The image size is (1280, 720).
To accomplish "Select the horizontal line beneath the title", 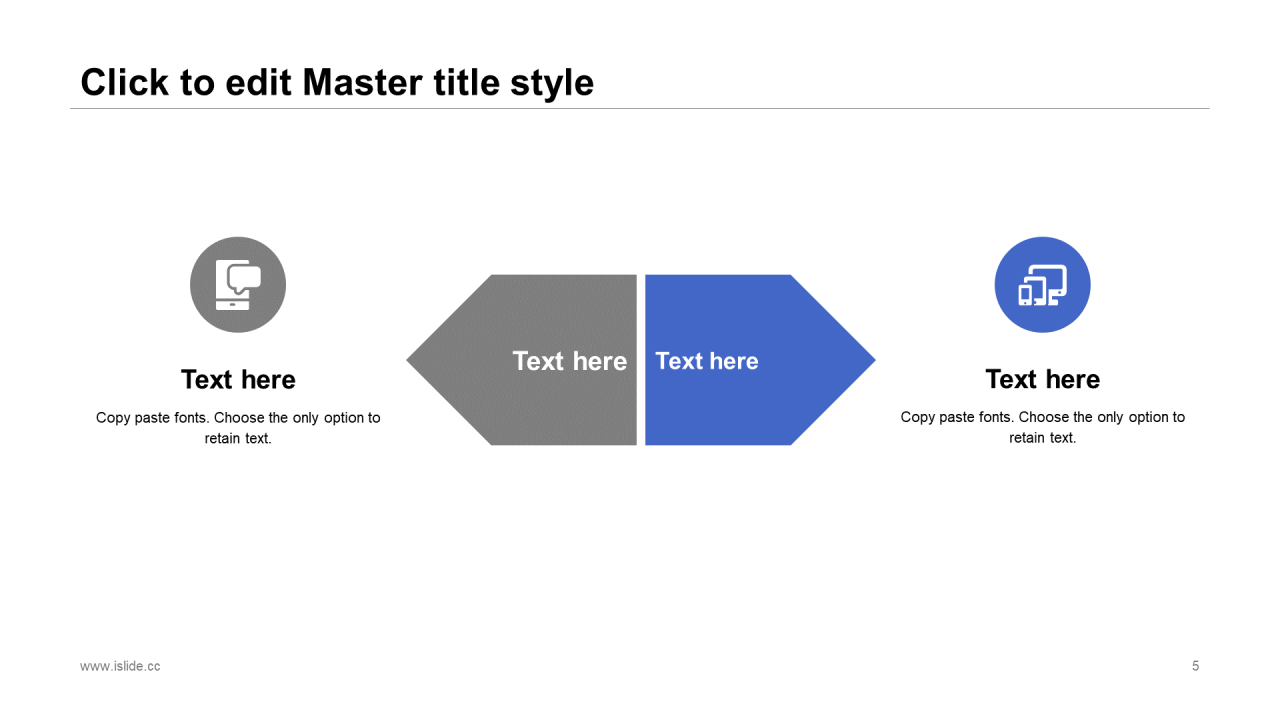I will [640, 108].
